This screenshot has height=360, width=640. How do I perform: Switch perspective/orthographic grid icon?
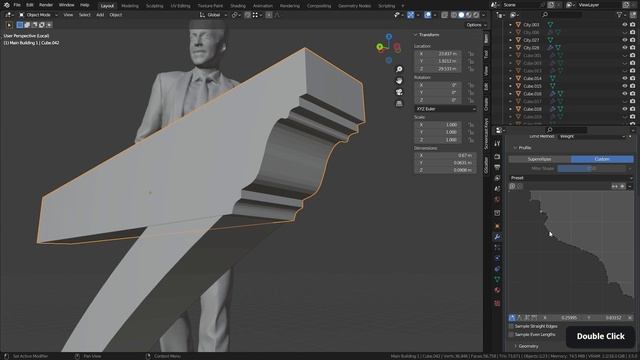pyautogui.click(x=399, y=104)
